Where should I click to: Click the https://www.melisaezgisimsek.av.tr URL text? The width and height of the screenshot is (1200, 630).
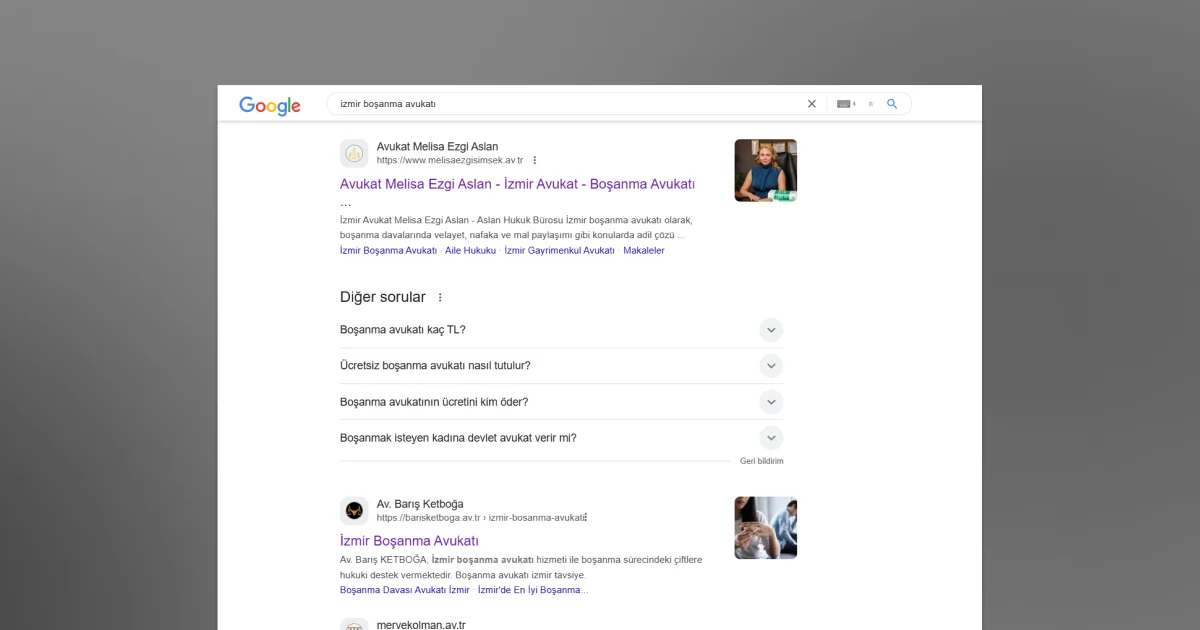pos(450,160)
